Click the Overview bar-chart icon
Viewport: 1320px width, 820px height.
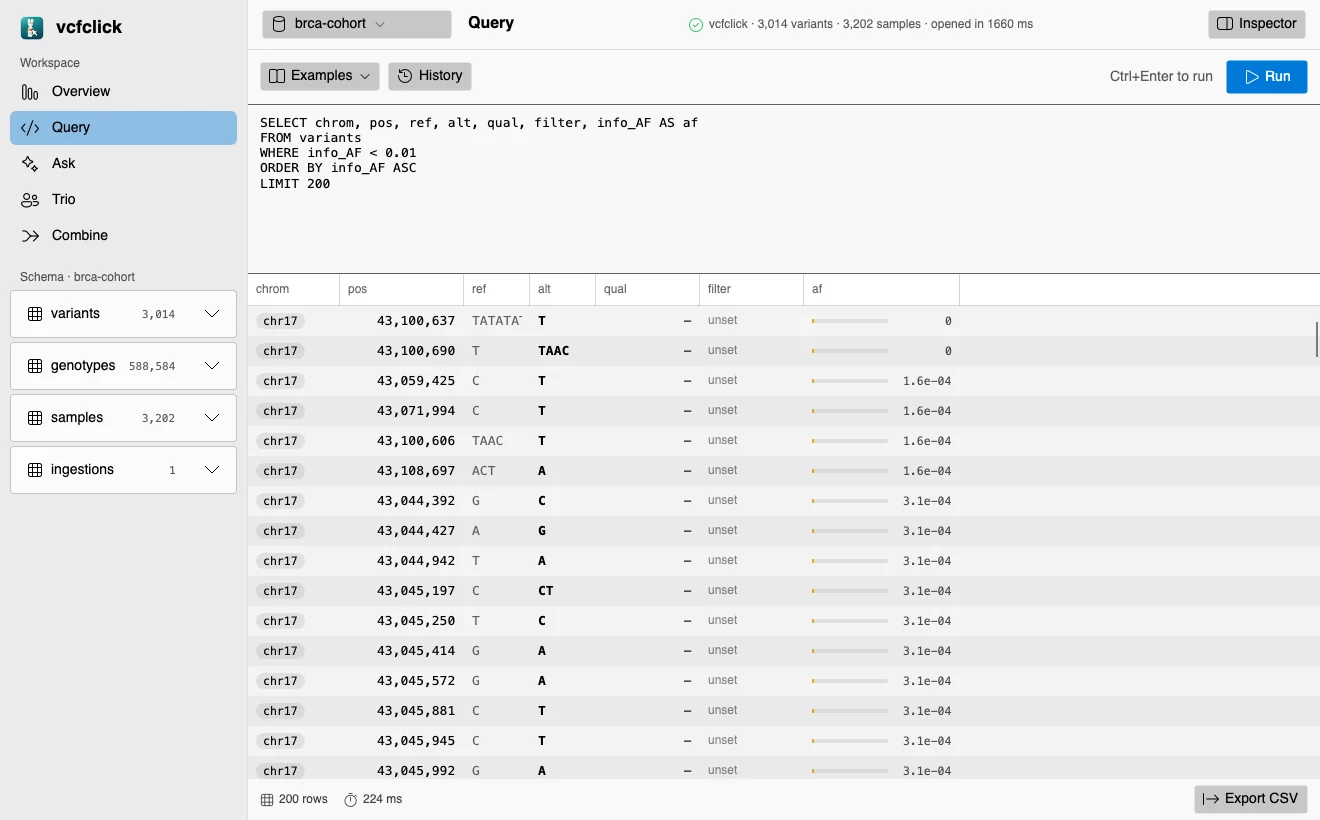tap(30, 92)
